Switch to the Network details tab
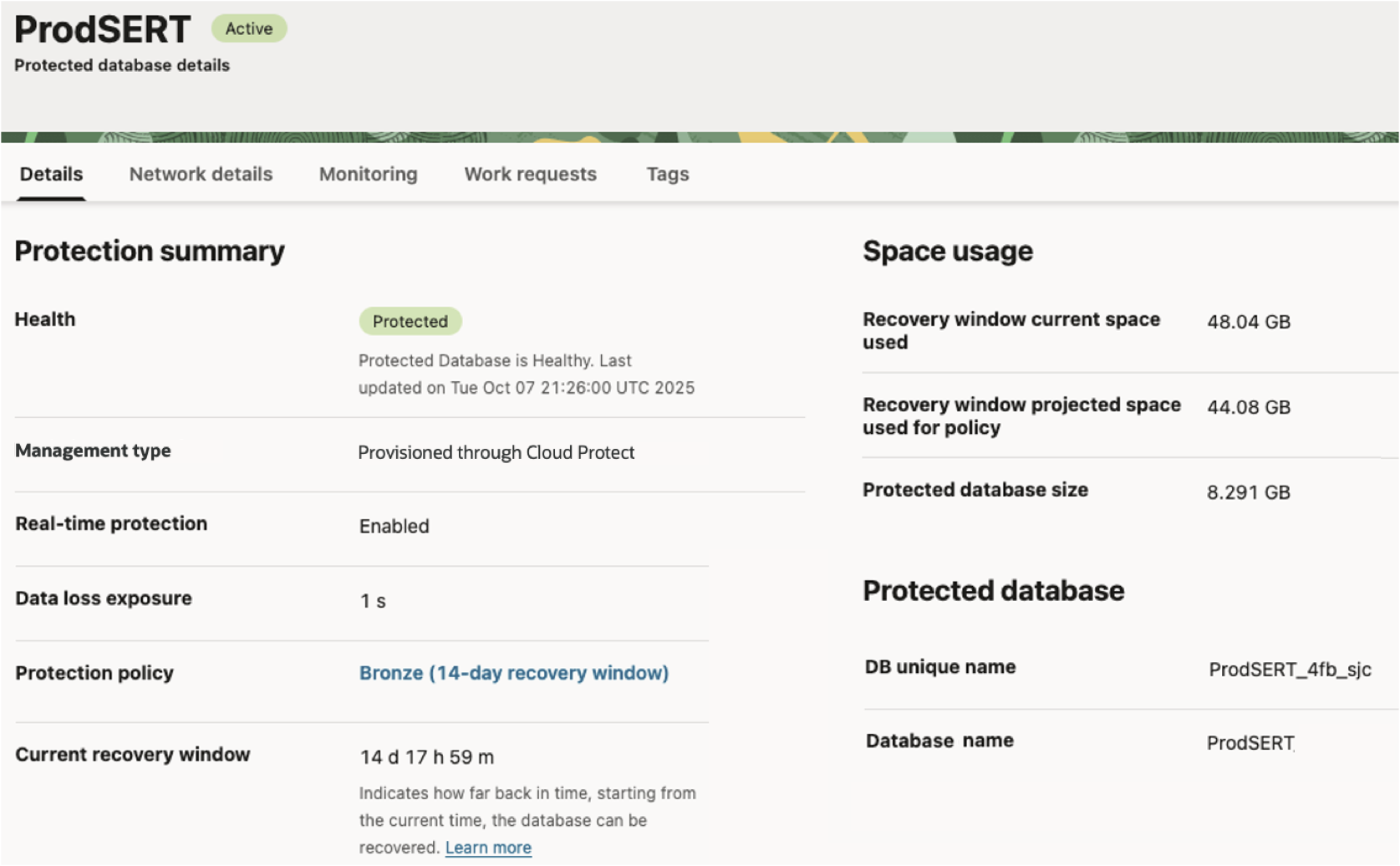1400x866 pixels. point(200,174)
